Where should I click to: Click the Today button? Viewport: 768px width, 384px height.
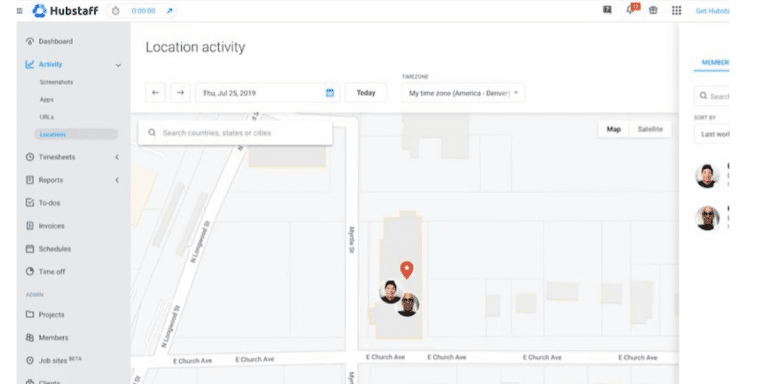[366, 93]
